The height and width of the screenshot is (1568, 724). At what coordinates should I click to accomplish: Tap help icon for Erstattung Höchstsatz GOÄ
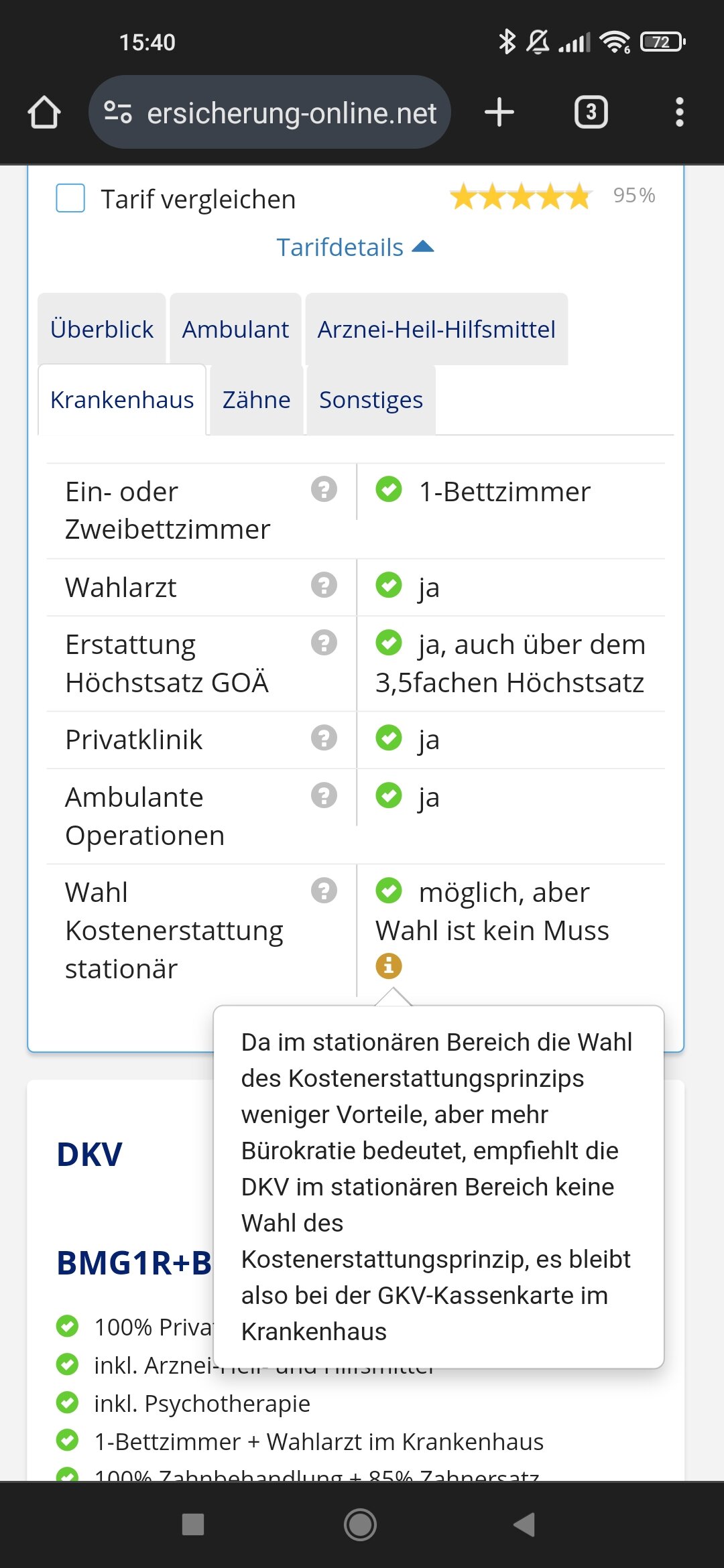(324, 643)
